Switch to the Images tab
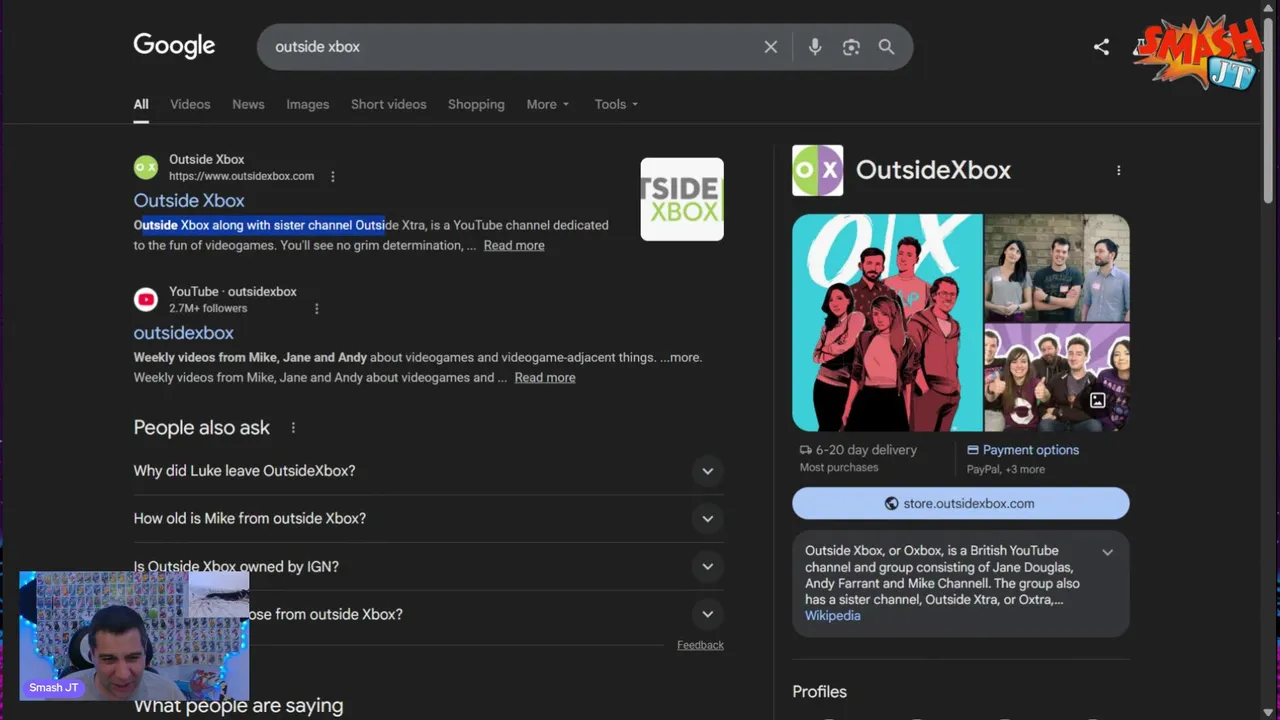 coord(307,104)
